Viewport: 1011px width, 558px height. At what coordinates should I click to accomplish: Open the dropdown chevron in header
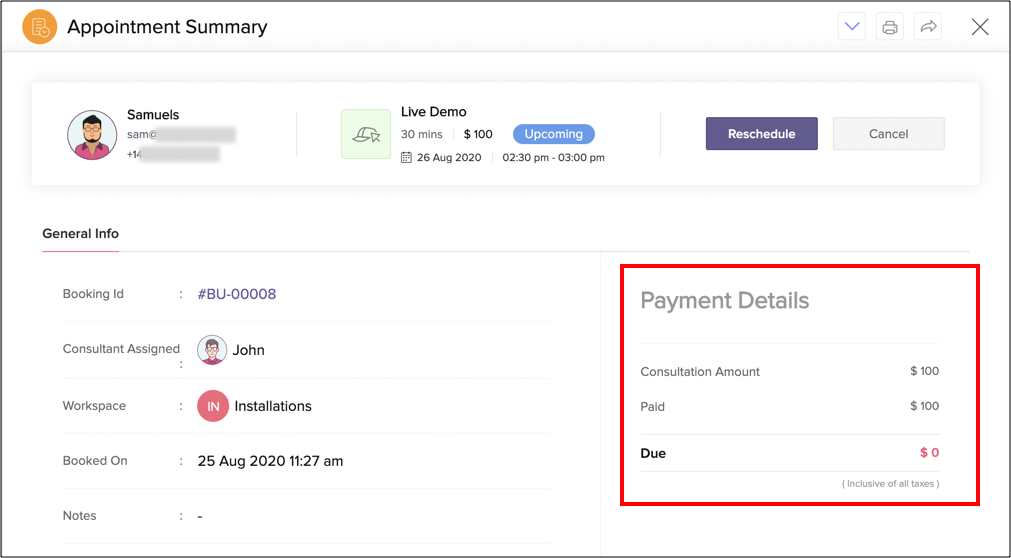coord(852,27)
